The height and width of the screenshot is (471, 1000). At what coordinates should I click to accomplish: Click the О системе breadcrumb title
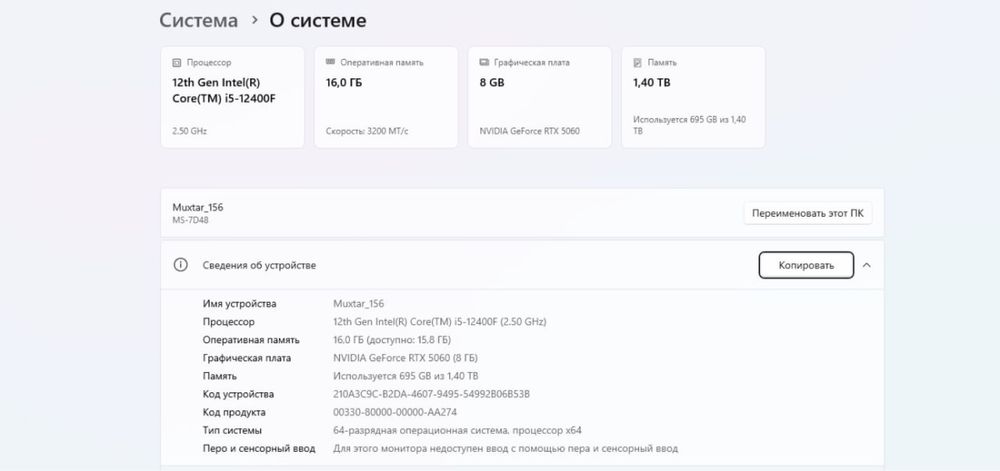[318, 20]
